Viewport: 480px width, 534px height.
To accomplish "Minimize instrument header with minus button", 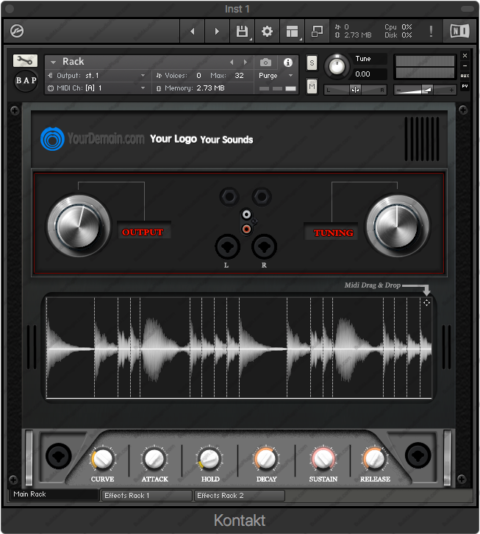I will 465,65.
